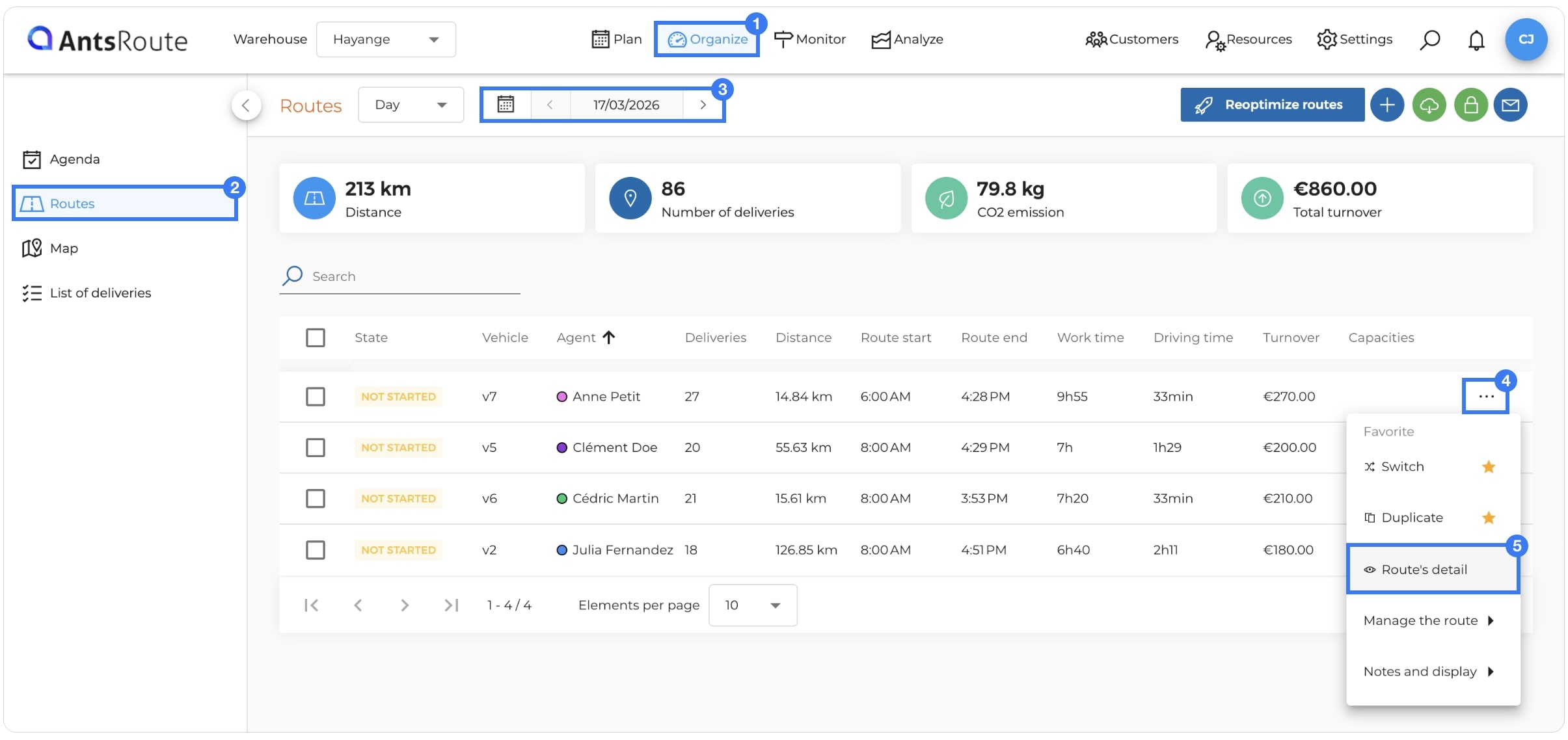This screenshot has width=1568, height=740.
Task: Select the Julia Fernandez route checkbox
Action: coord(316,550)
